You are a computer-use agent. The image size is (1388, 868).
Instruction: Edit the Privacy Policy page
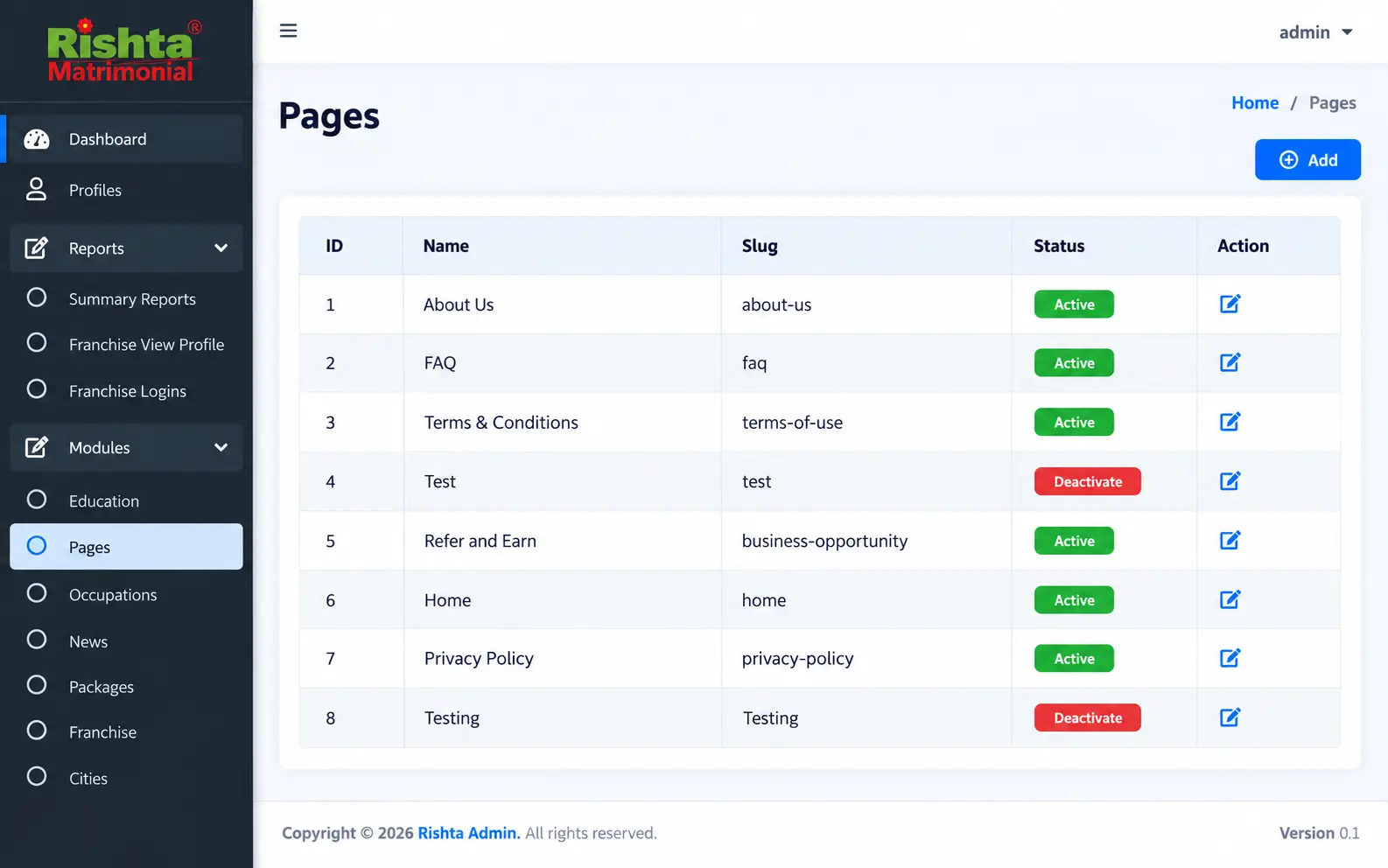1230,659
